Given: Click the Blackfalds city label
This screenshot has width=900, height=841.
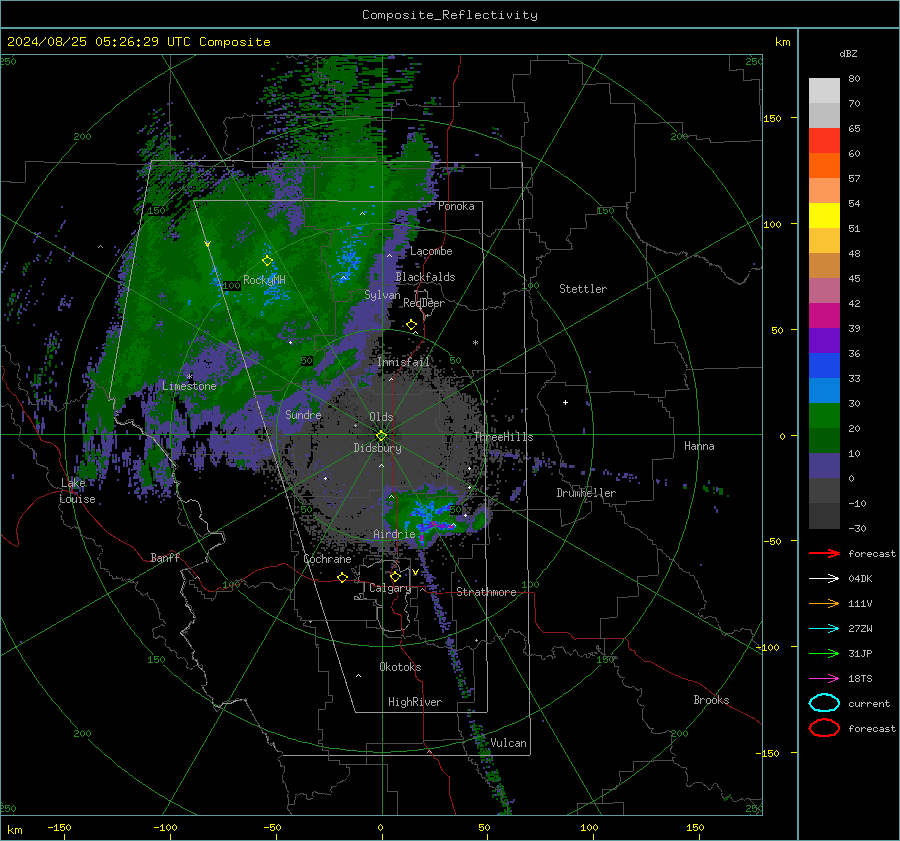Looking at the screenshot, I should tap(425, 277).
